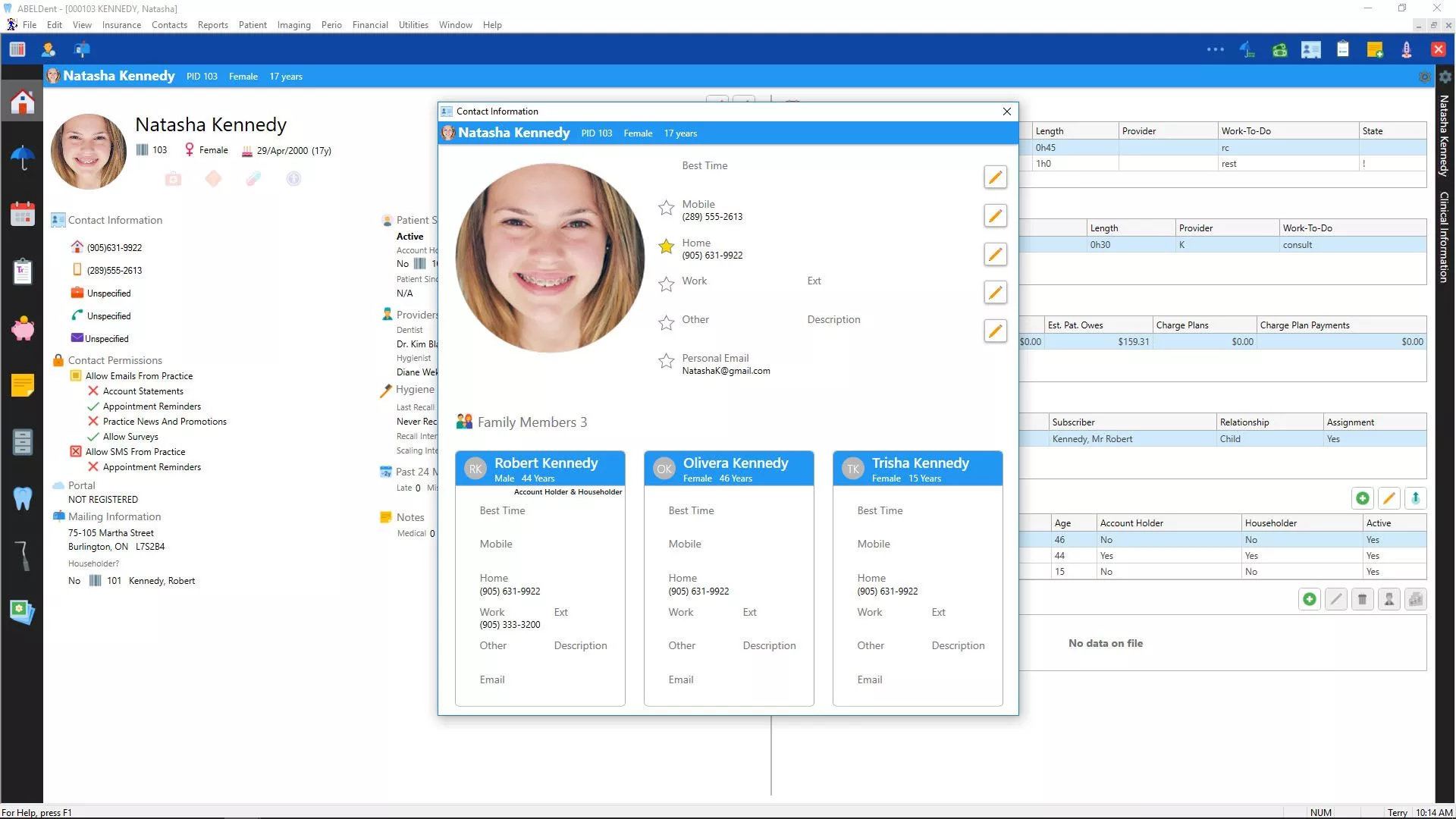Image resolution: width=1456 pixels, height=819 pixels.
Task: Click the home icon in left sidebar
Action: point(22,102)
